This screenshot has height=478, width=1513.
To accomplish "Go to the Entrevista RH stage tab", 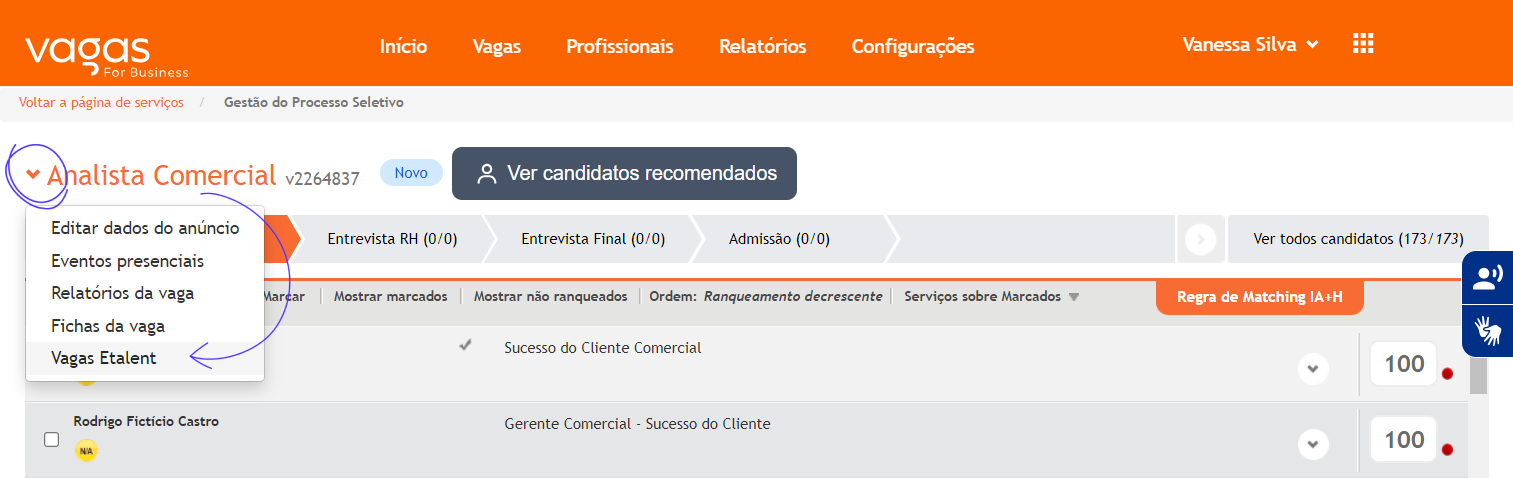I will (x=392, y=239).
